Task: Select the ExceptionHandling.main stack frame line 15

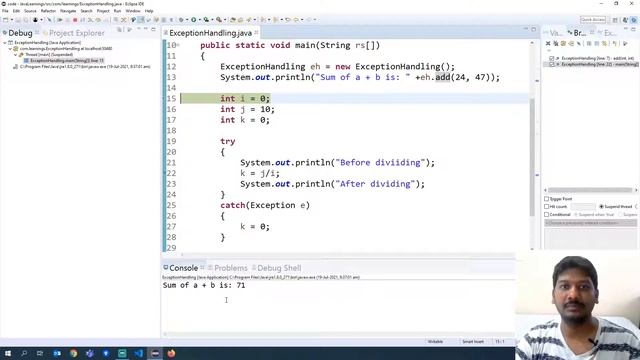Action: tap(64, 60)
